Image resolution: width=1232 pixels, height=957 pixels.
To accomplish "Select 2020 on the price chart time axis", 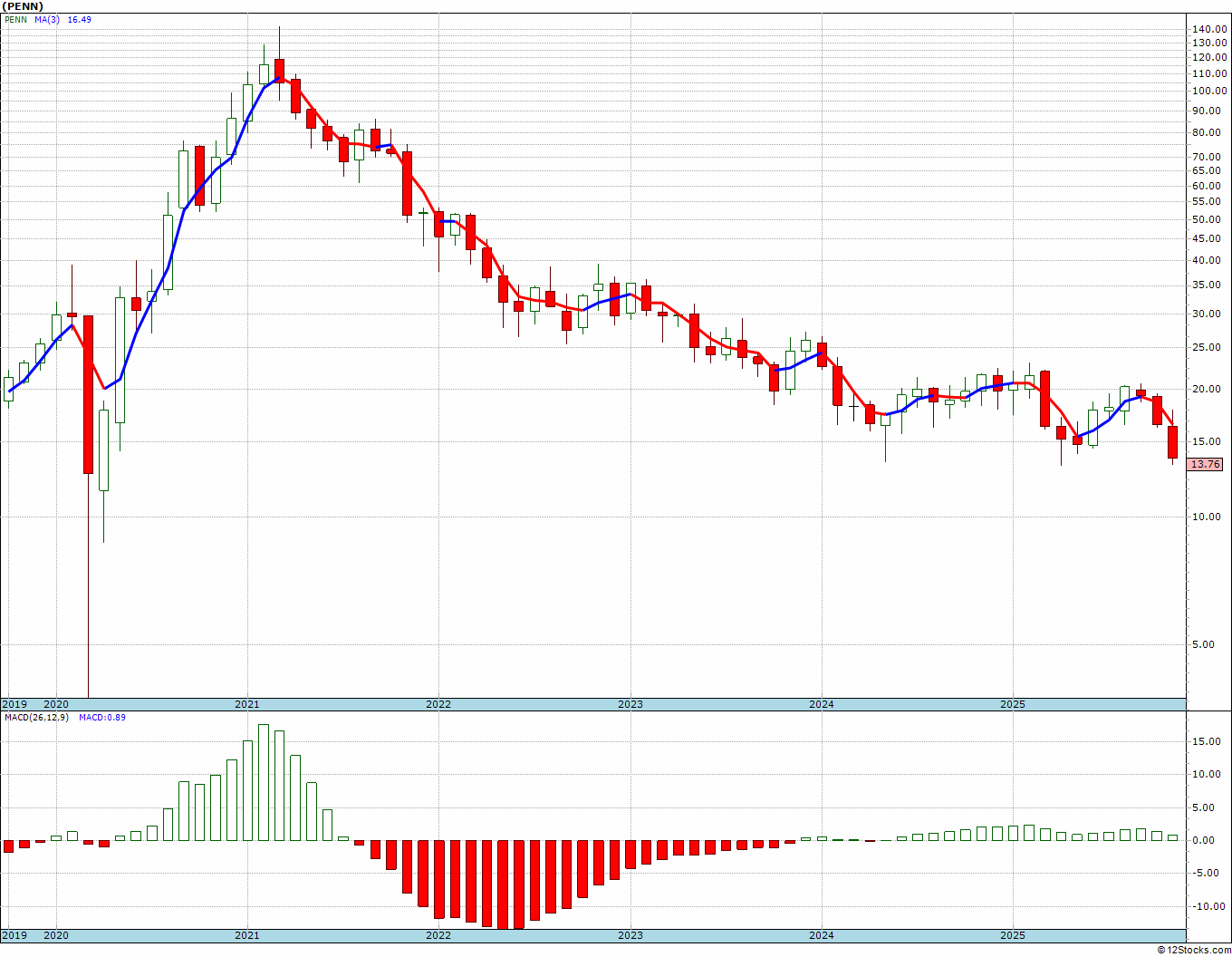I will (x=56, y=704).
